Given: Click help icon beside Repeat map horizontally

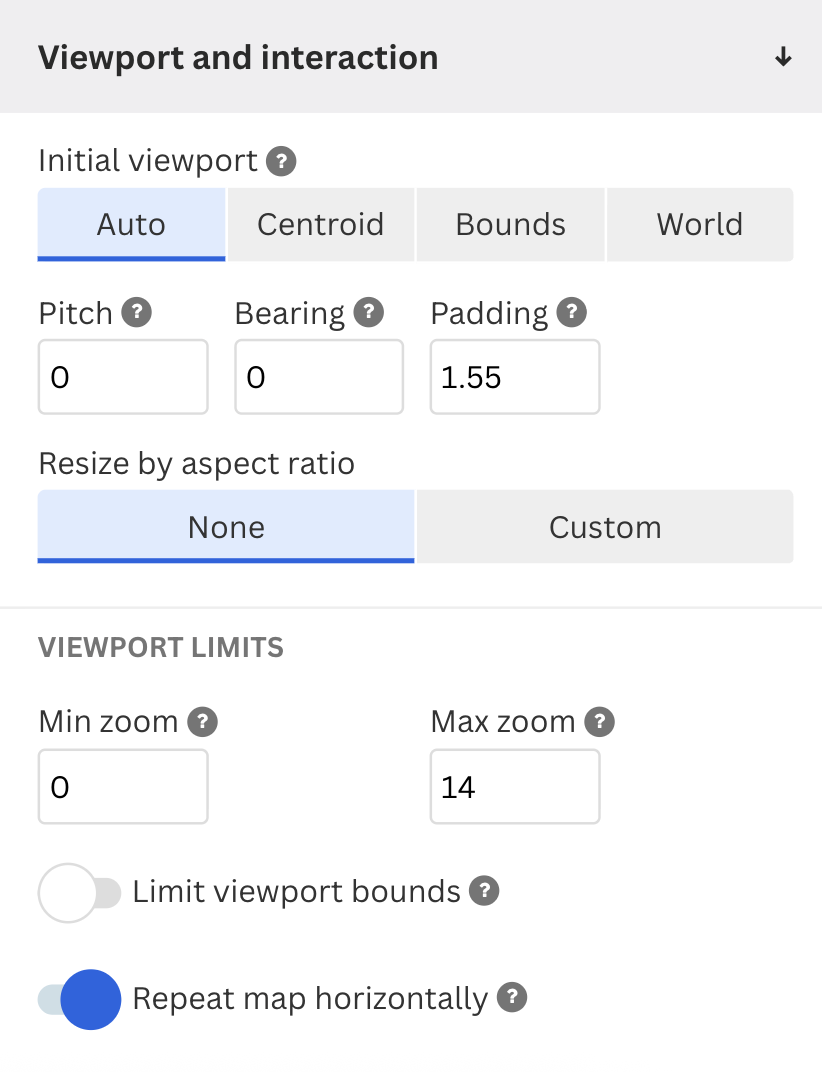Looking at the screenshot, I should pyautogui.click(x=512, y=998).
